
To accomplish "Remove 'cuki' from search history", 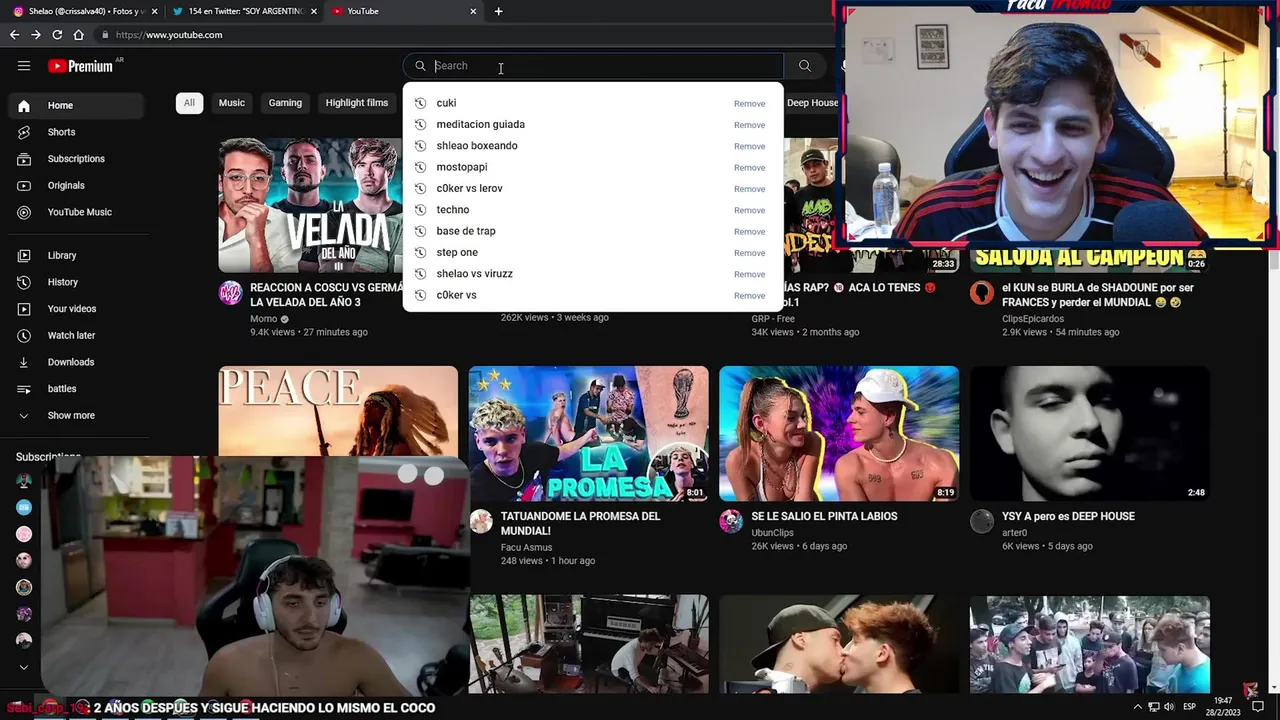I will tap(749, 104).
